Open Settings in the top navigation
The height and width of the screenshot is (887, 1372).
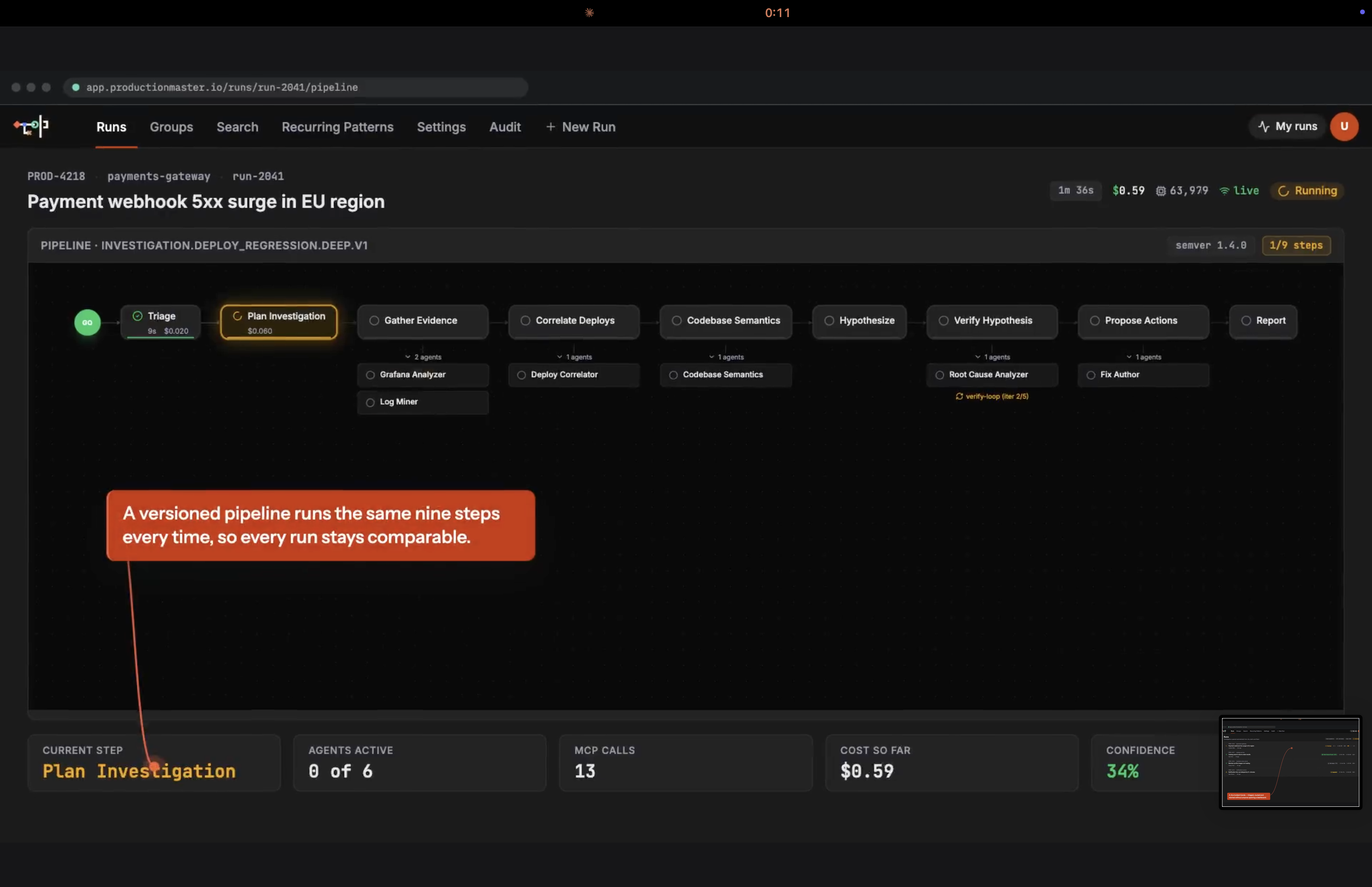(441, 127)
